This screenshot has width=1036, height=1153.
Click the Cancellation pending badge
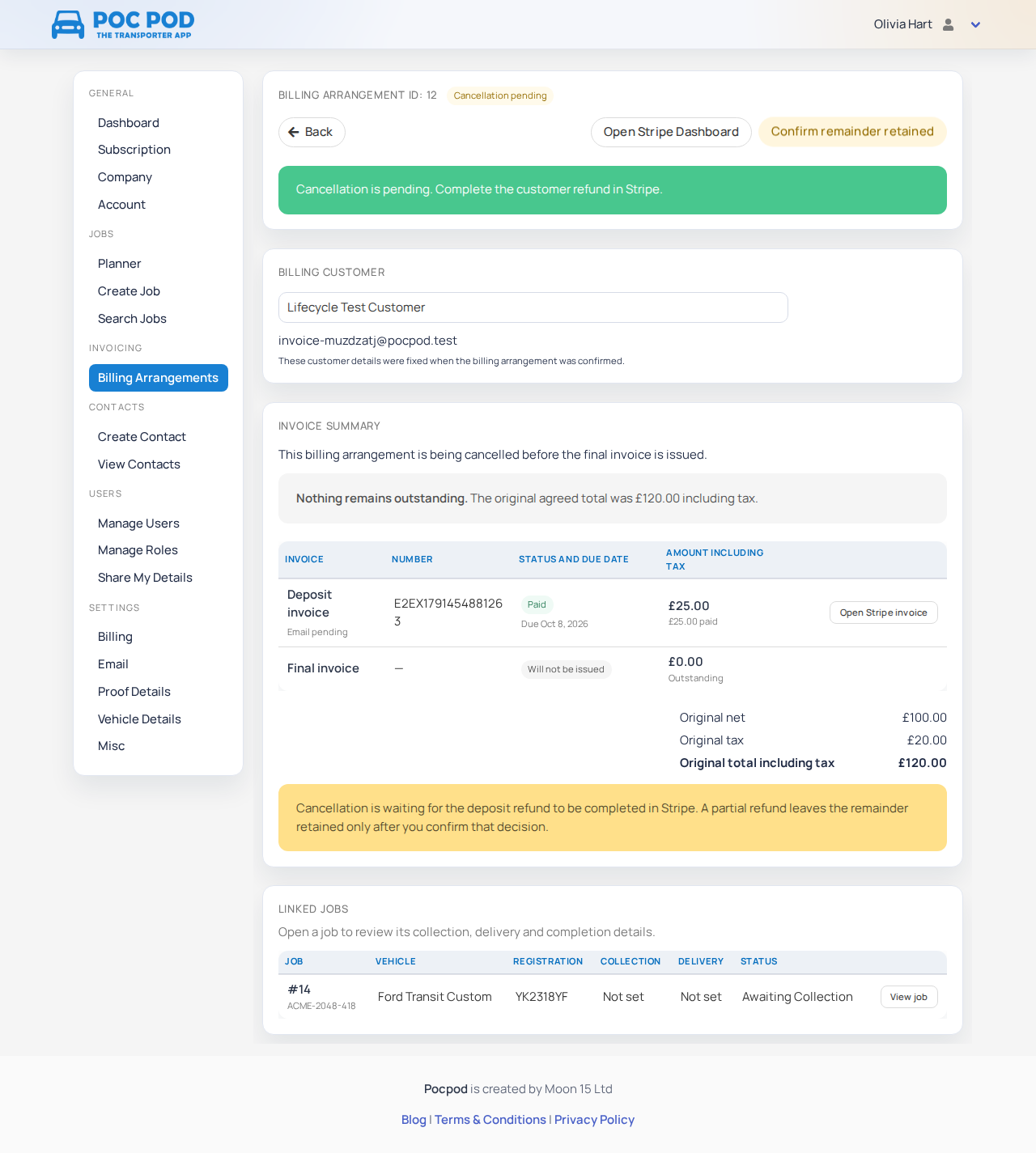[x=500, y=95]
